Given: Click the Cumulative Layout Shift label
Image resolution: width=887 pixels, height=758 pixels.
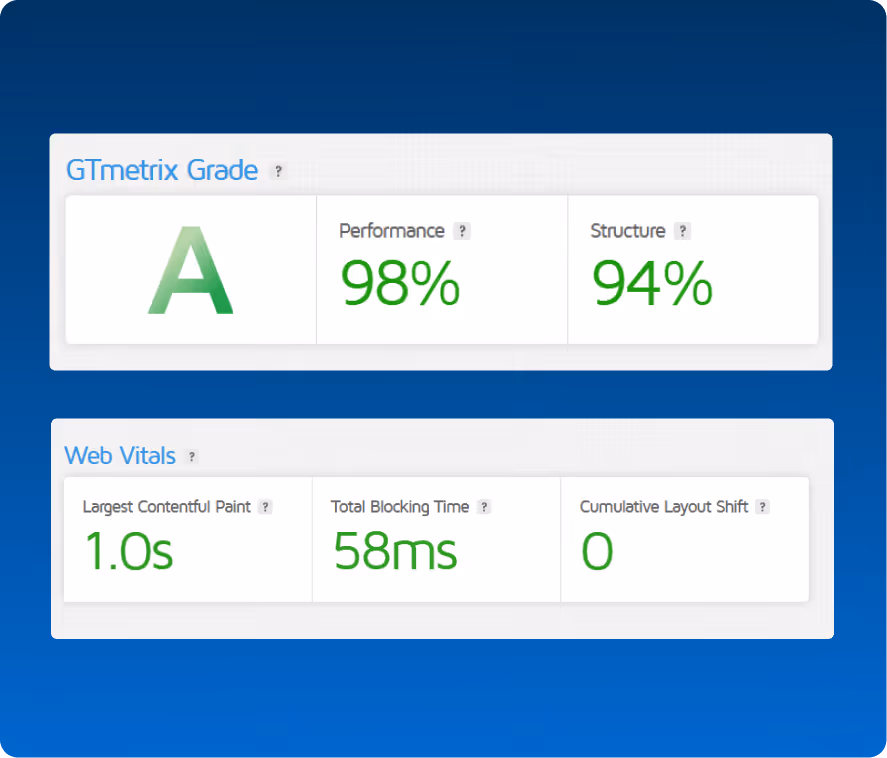Looking at the screenshot, I should (x=664, y=507).
